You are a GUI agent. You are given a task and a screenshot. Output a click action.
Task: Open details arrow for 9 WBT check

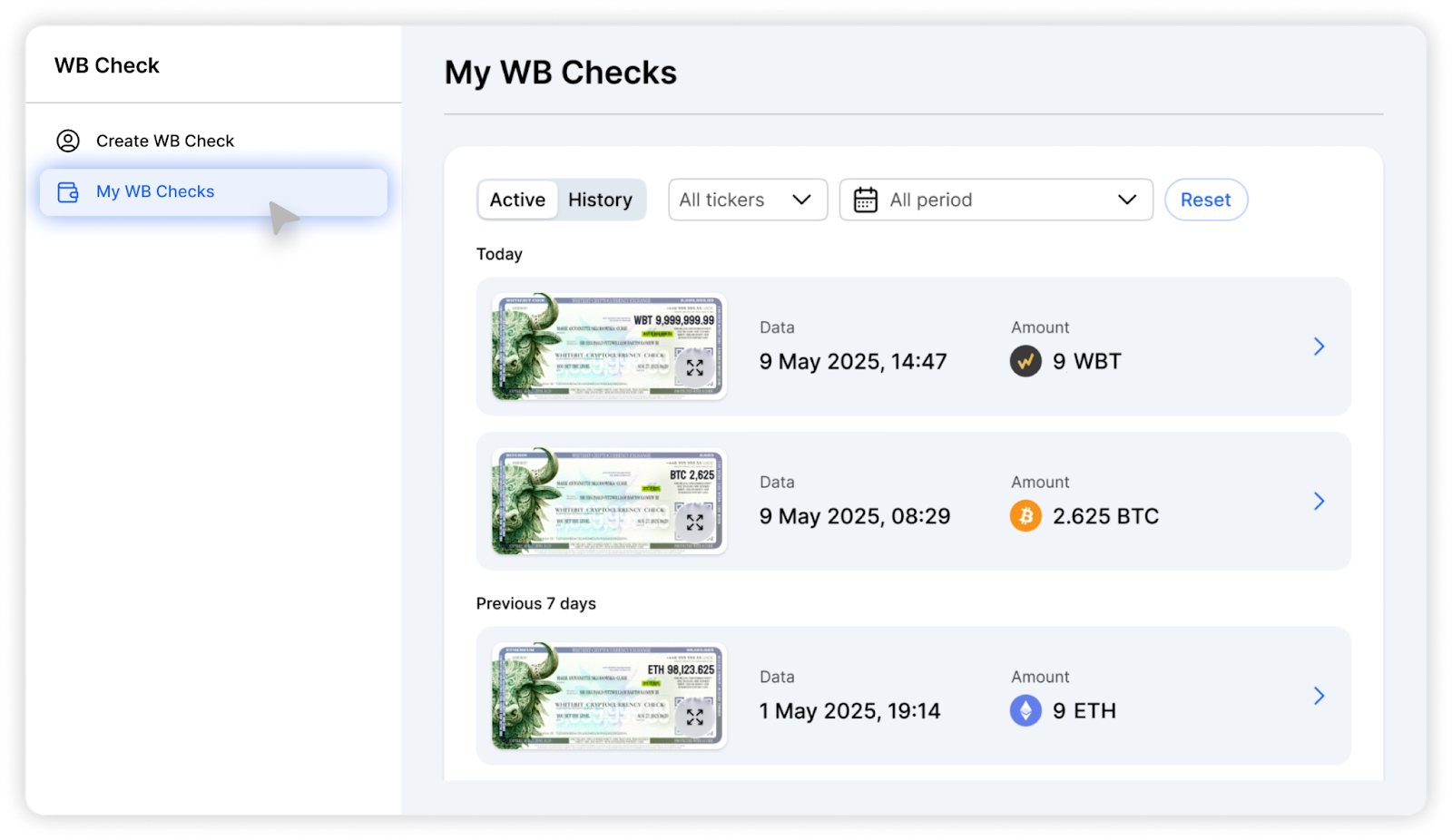[1319, 347]
